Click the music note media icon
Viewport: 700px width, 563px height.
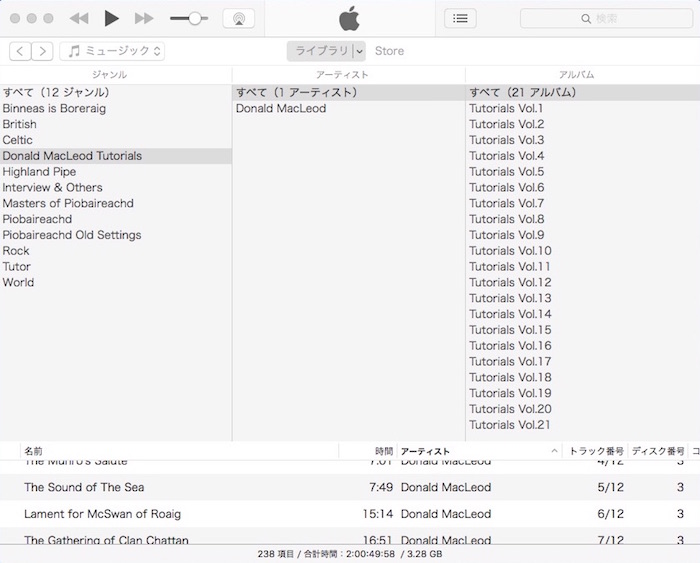(x=73, y=51)
